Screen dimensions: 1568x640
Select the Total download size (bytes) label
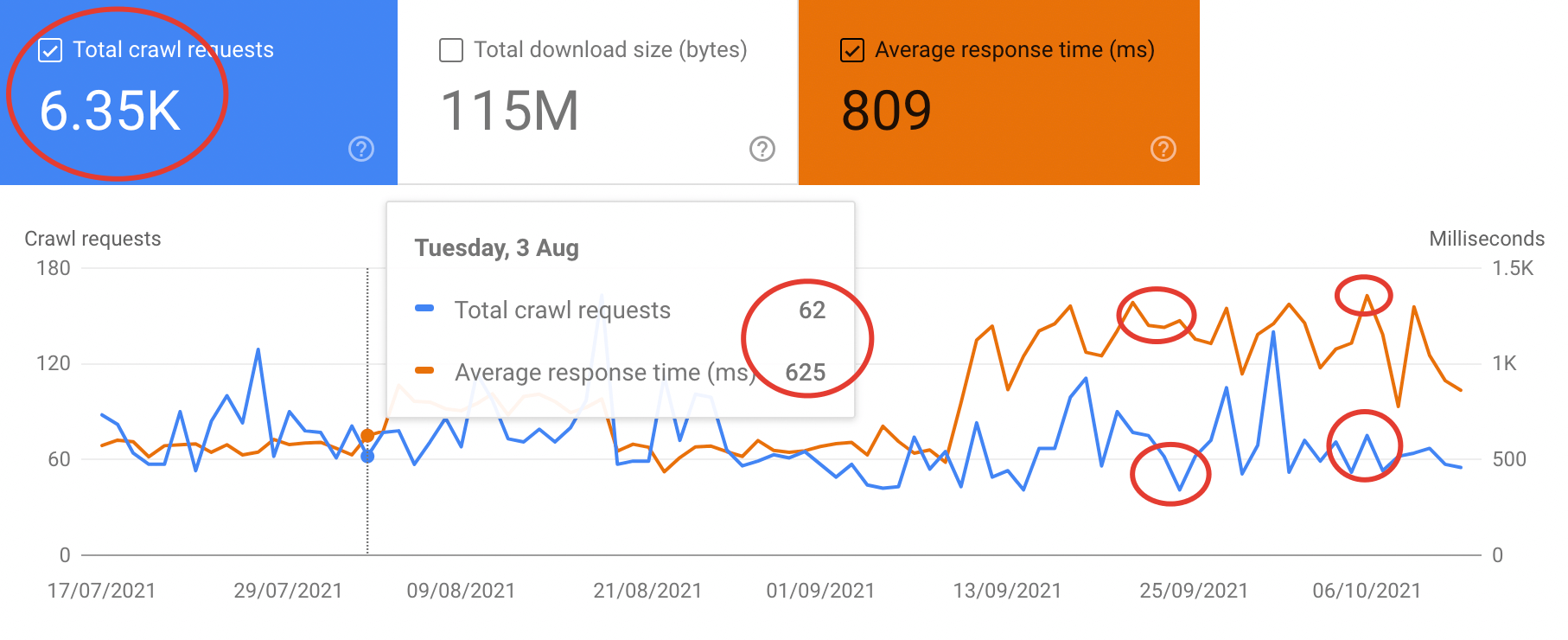click(x=610, y=50)
